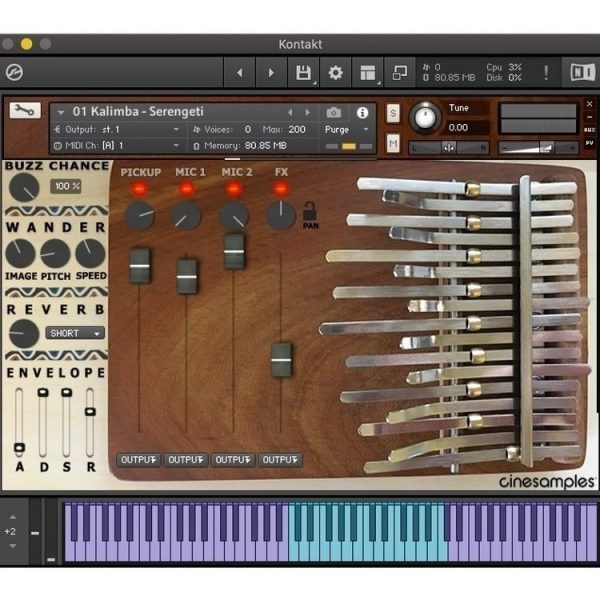This screenshot has width=600, height=600.
Task: Click the Max voices 200 value
Action: pyautogui.click(x=297, y=130)
